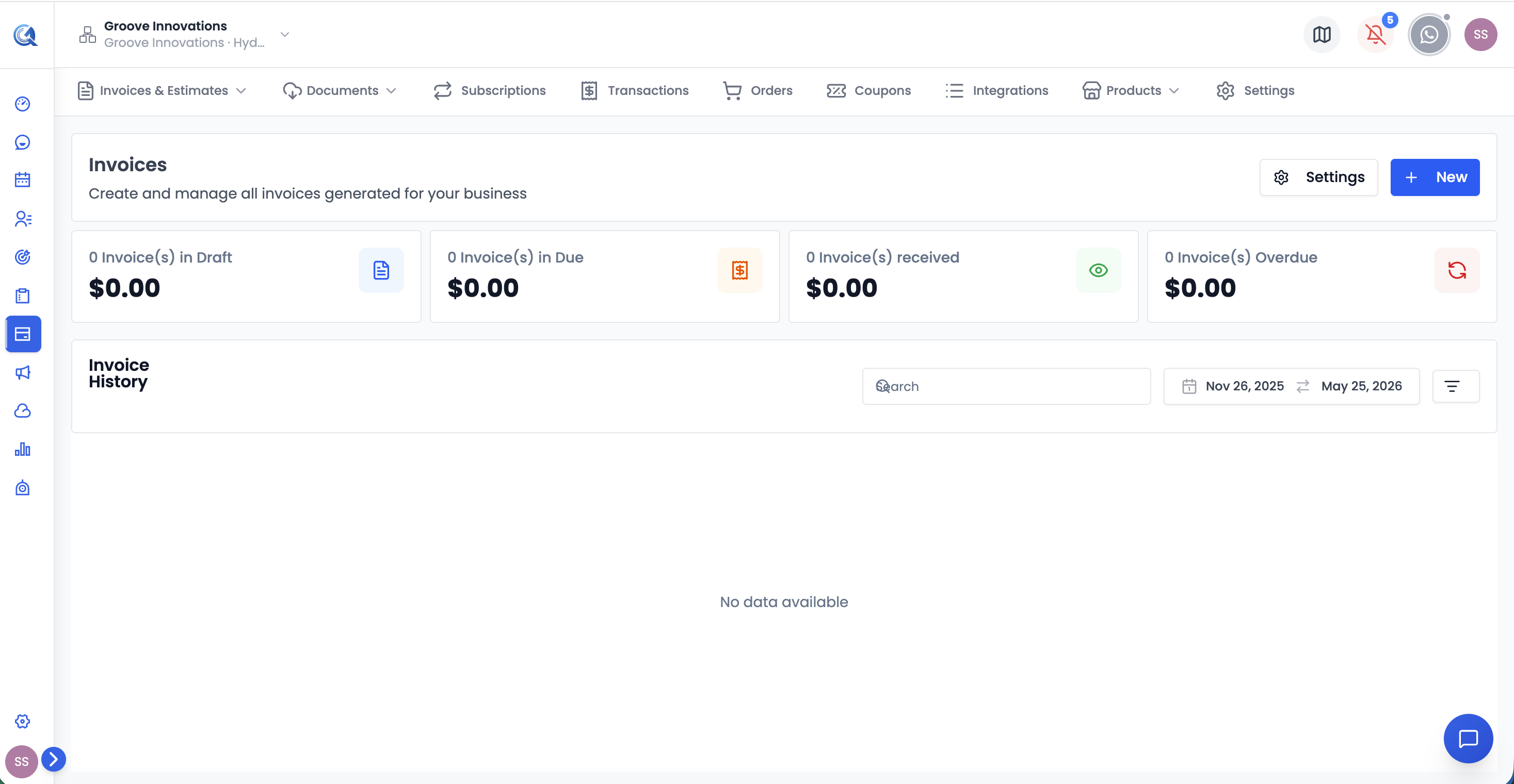Select the '0 Invoice(s) in Due' card
The width and height of the screenshot is (1514, 784).
click(x=605, y=276)
